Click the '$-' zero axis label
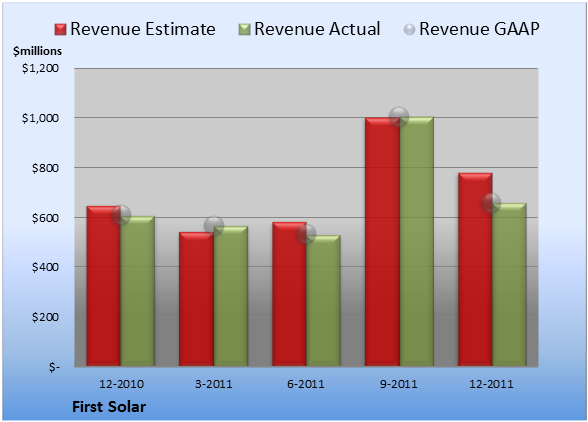This screenshot has height=422, width=588. click(x=54, y=366)
